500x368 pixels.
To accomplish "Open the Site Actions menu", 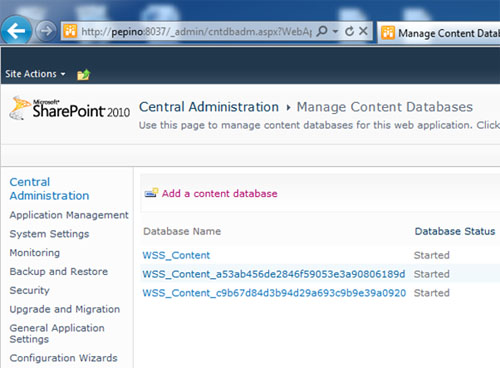I will coord(35,74).
